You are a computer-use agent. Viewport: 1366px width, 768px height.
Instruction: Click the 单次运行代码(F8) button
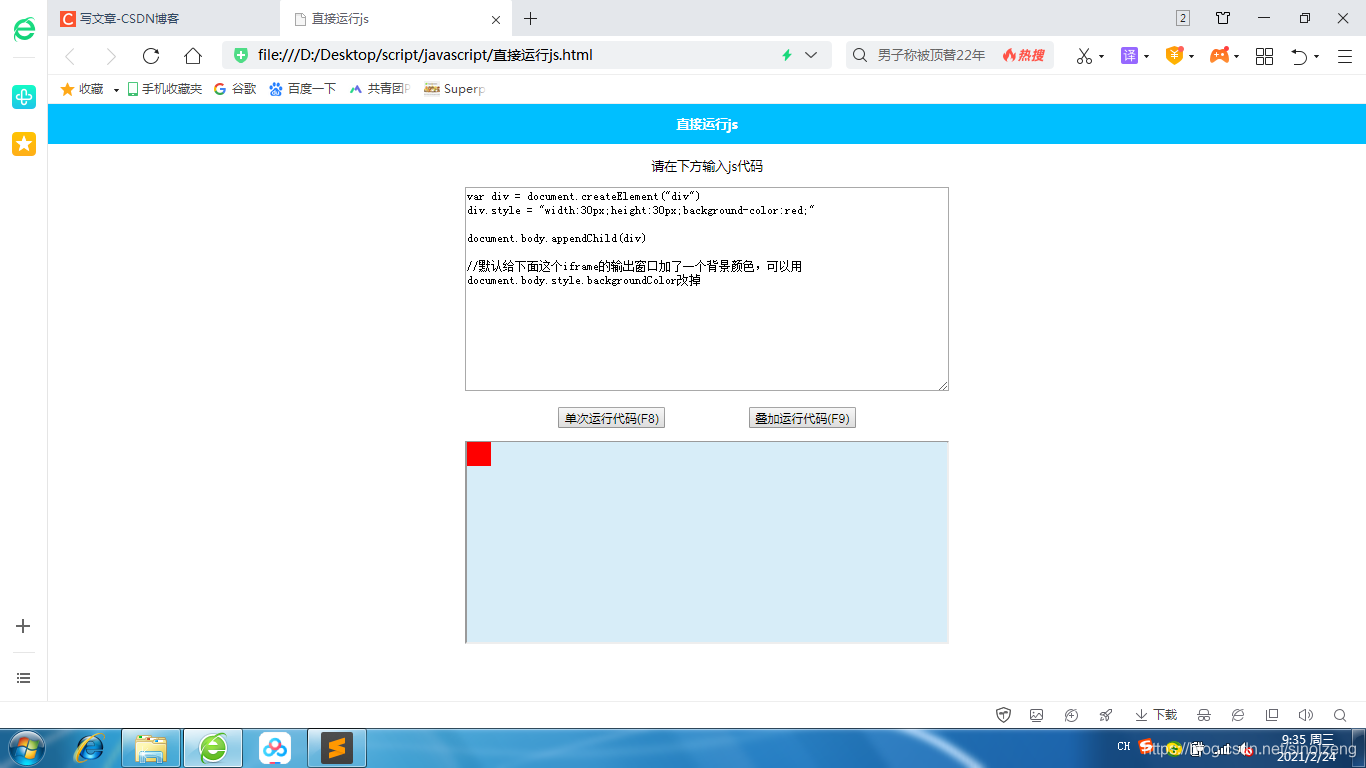tap(611, 418)
